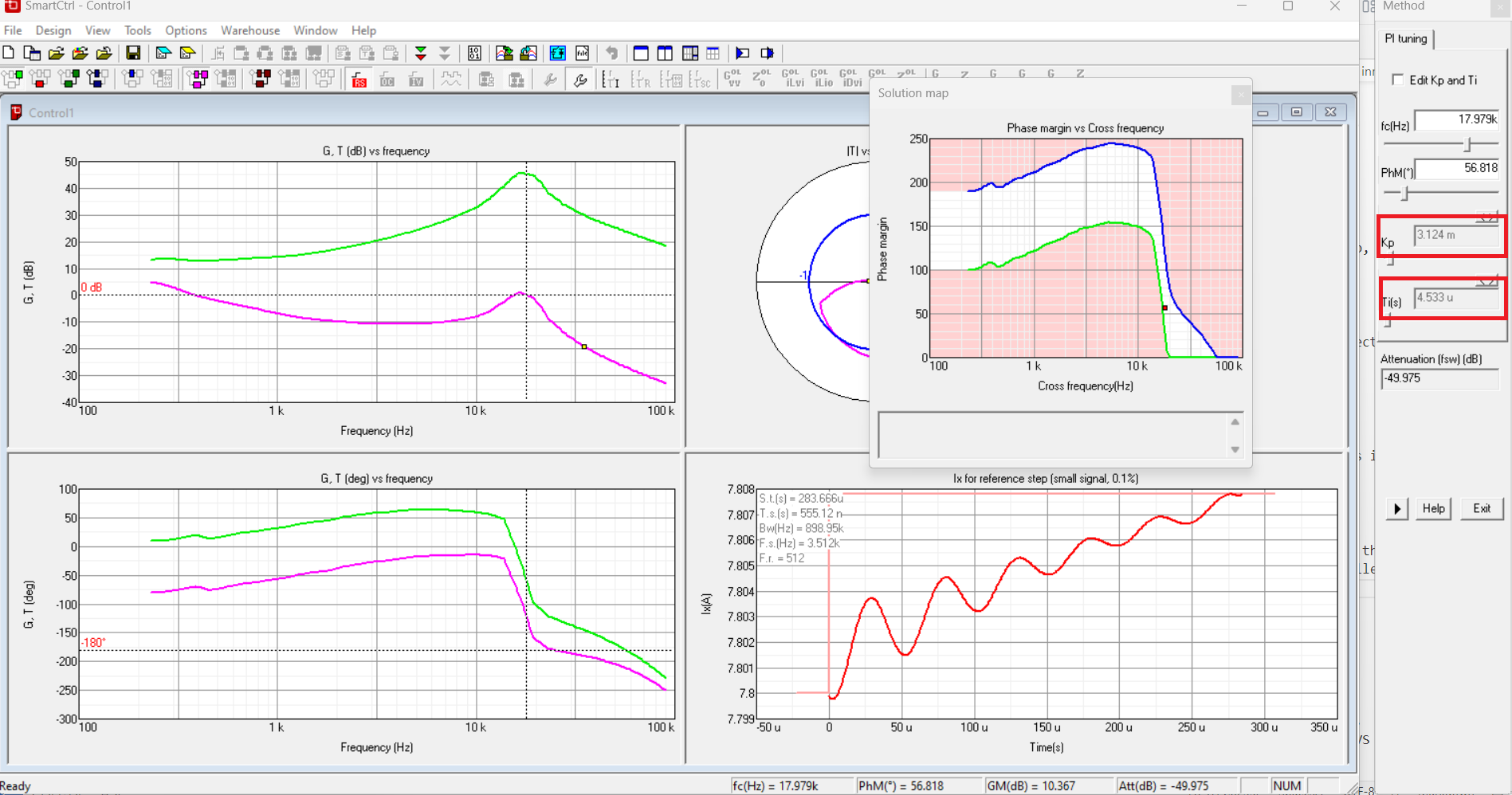Click the binary 1001 toolbar icon
Screen dimensions: 1512x795
coord(474,53)
